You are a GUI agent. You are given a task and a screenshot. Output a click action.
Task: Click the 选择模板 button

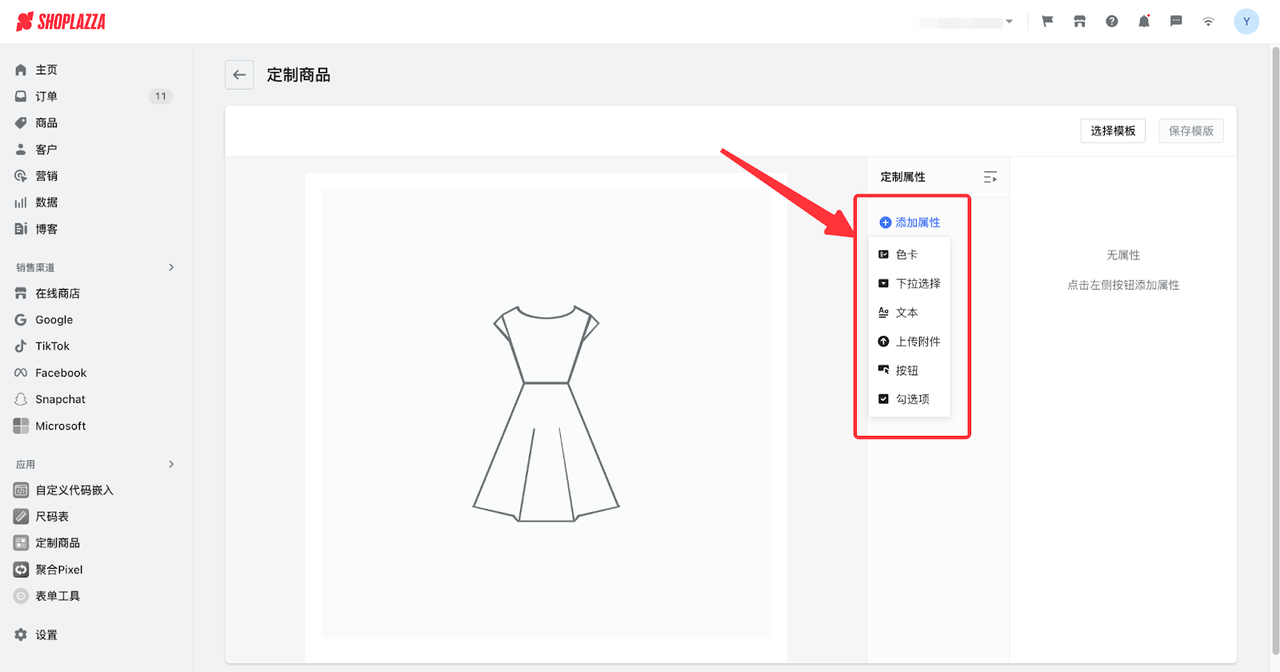click(1112, 130)
